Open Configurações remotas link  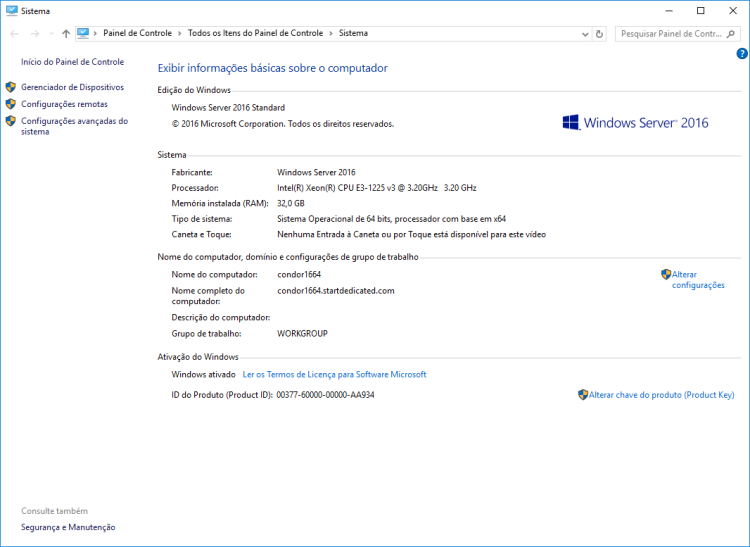[x=64, y=104]
